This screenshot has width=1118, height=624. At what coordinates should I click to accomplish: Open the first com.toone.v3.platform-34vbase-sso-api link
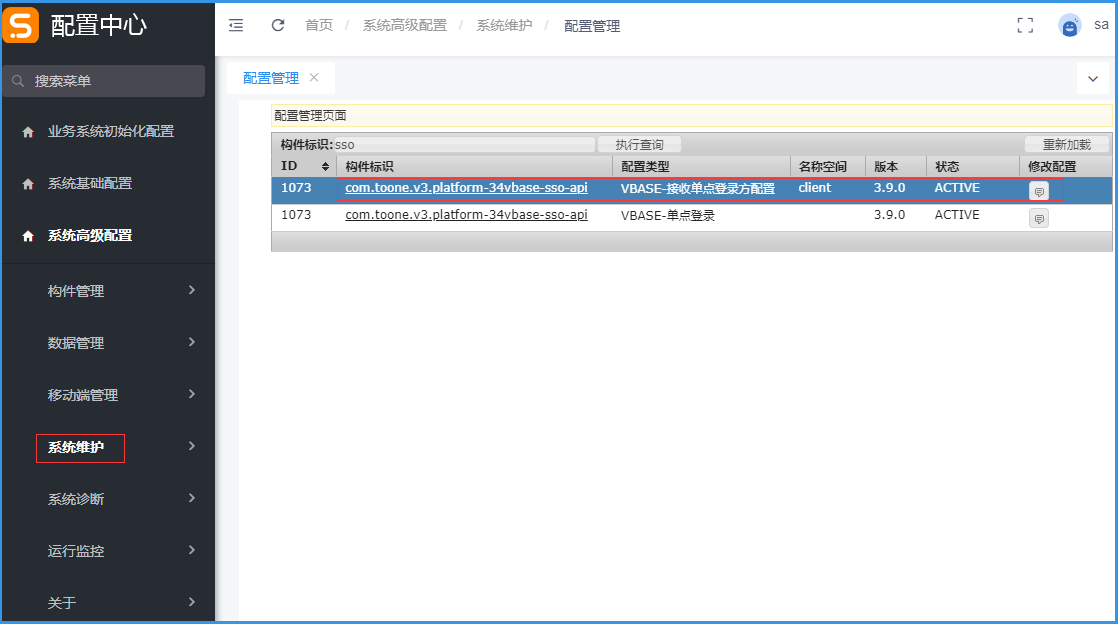[x=466, y=188]
